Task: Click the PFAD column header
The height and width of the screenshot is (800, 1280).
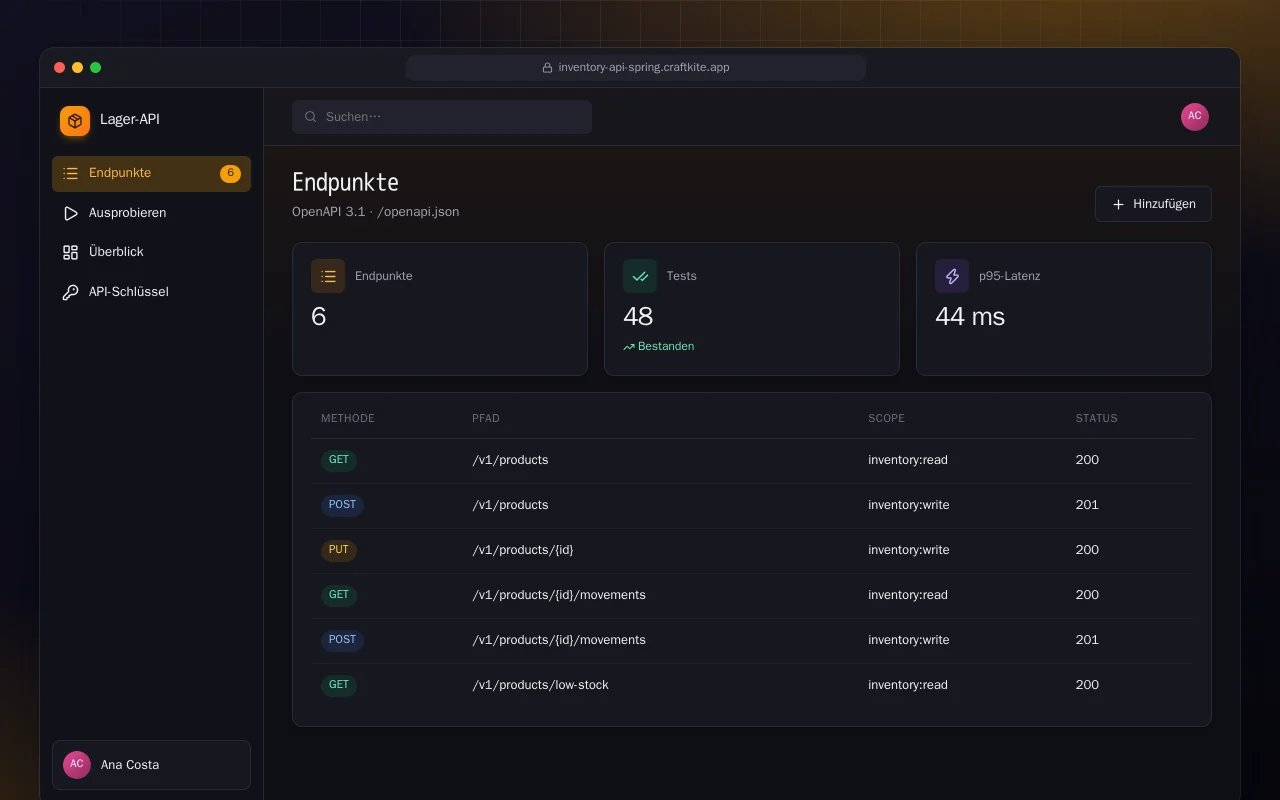Action: coord(486,419)
